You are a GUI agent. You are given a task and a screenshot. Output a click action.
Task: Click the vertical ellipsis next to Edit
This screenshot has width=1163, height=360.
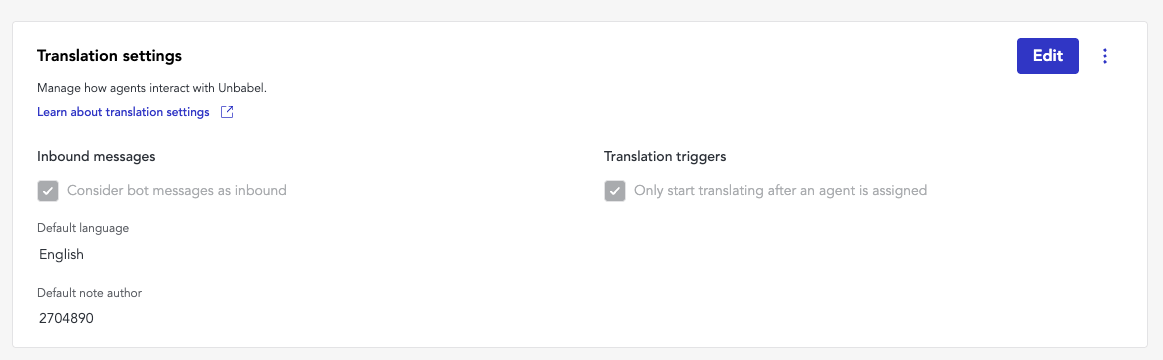(1105, 56)
